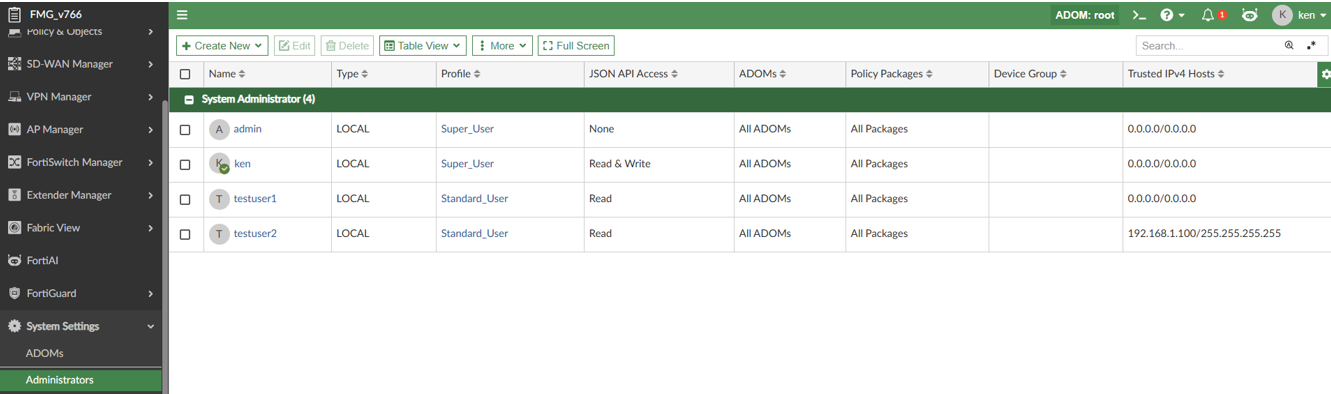
Task: Open testuser1's Standard_User profile link
Action: coord(474,199)
